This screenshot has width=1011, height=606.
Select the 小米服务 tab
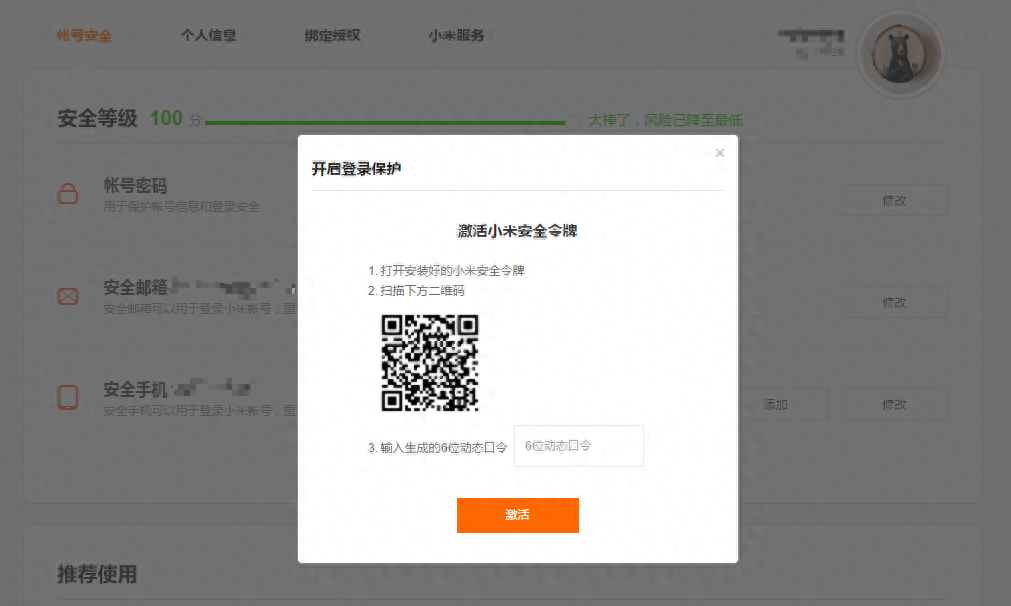[x=456, y=36]
